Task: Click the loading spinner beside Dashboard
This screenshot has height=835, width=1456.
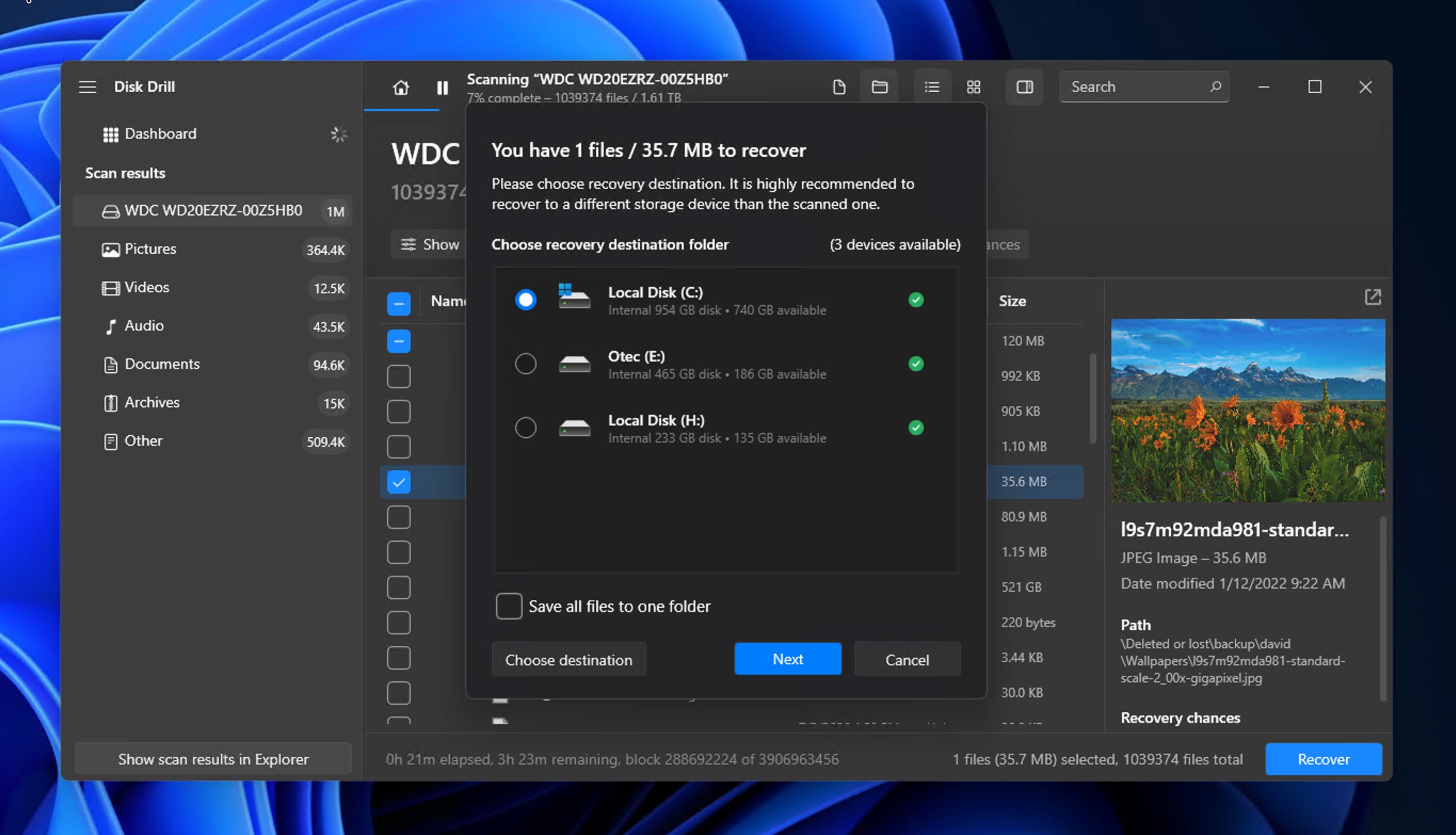Action: point(338,134)
